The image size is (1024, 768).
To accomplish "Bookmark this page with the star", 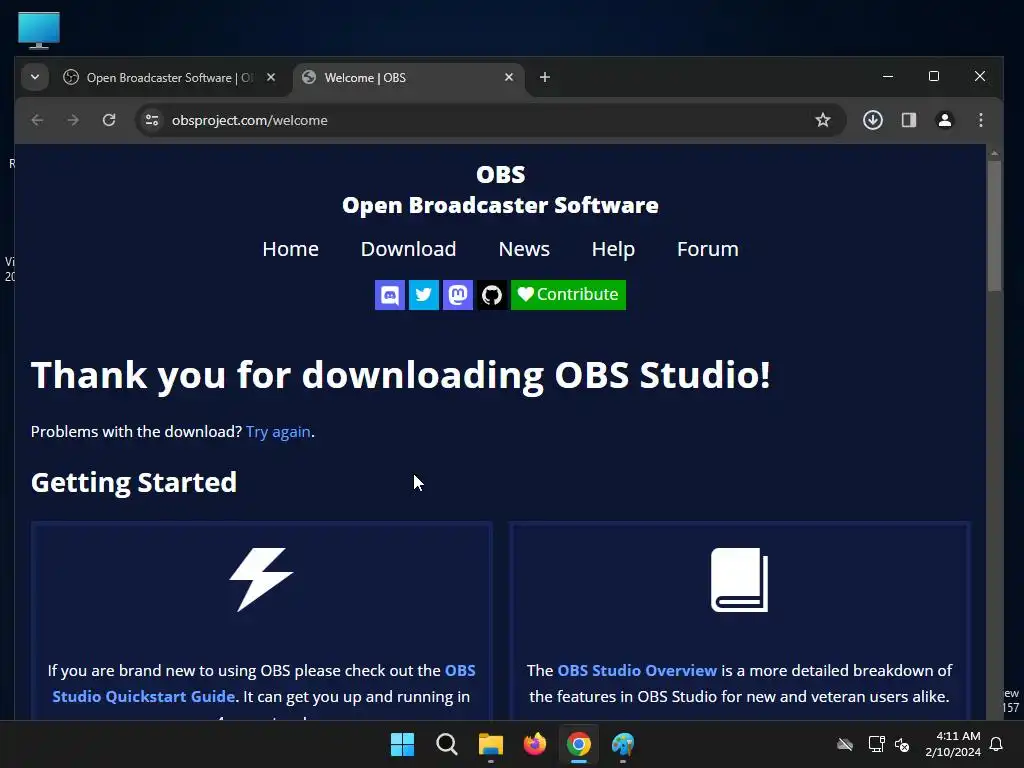I will [823, 120].
